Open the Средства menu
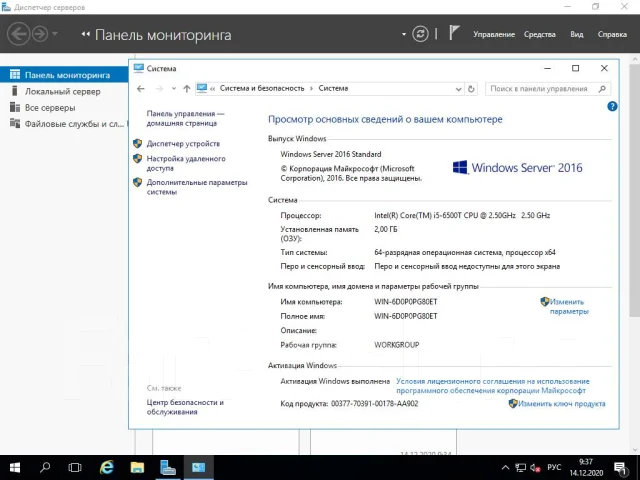The width and height of the screenshot is (640, 480). coord(540,34)
